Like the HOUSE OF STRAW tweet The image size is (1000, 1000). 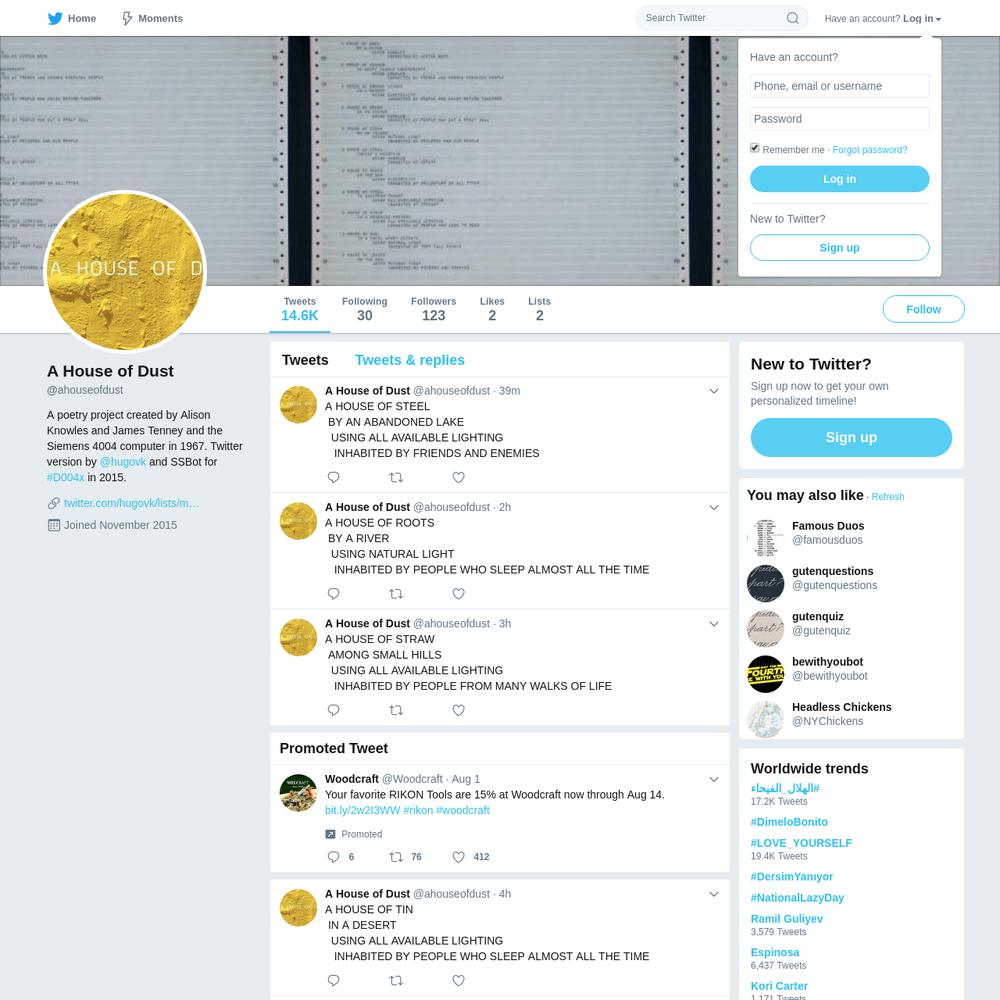click(x=459, y=710)
